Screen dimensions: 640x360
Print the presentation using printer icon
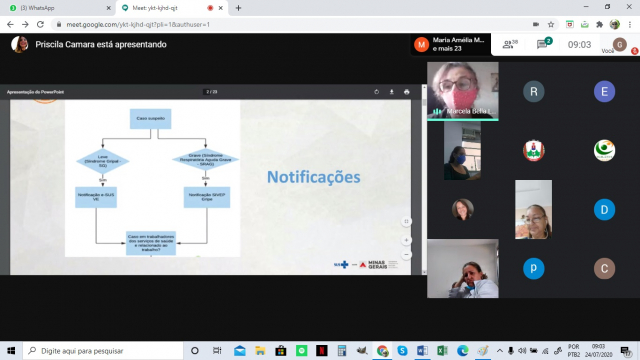coord(407,92)
